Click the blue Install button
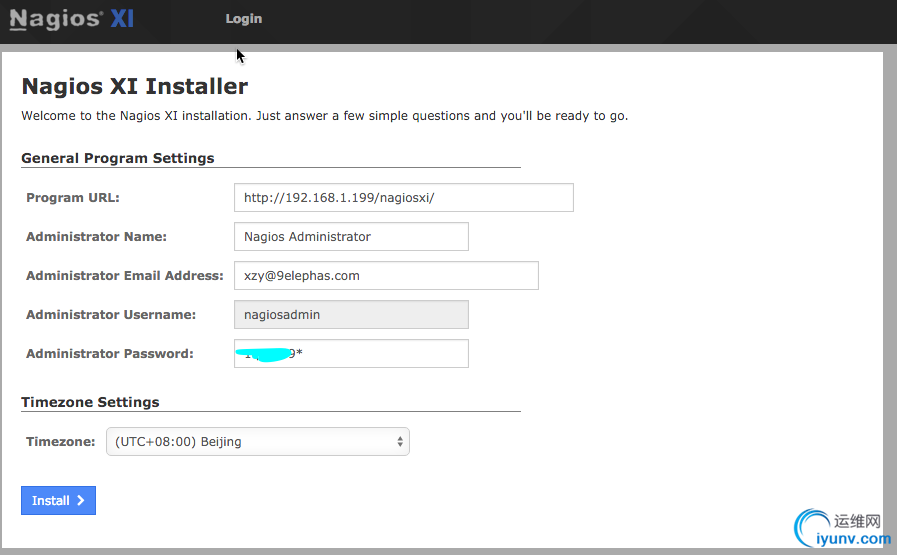897x555 pixels. 58,501
